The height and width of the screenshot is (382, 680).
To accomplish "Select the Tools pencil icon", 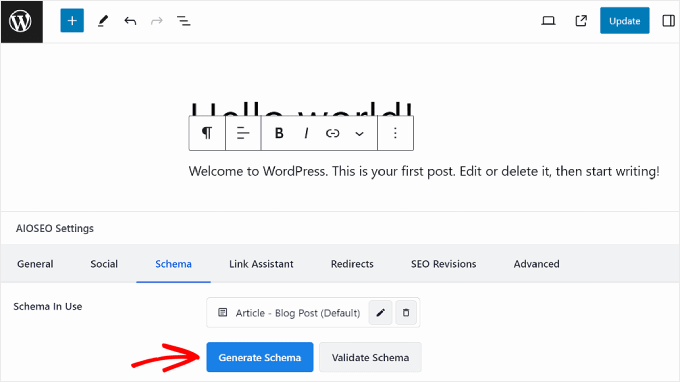I will click(103, 21).
